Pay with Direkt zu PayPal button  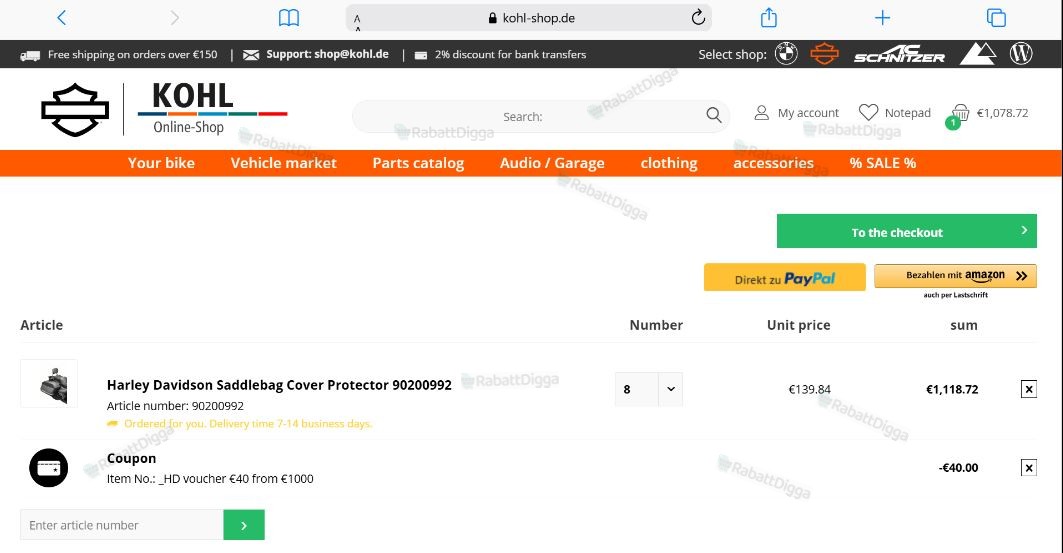click(x=784, y=277)
